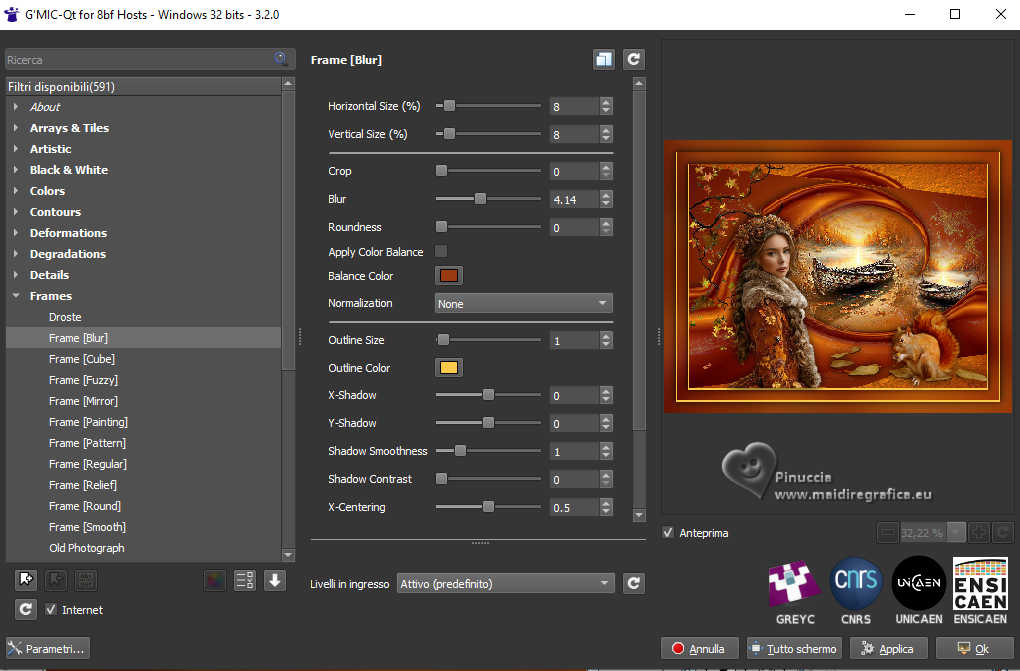The width and height of the screenshot is (1020, 671).
Task: Click color selection mode icon under filter list
Action: point(215,580)
